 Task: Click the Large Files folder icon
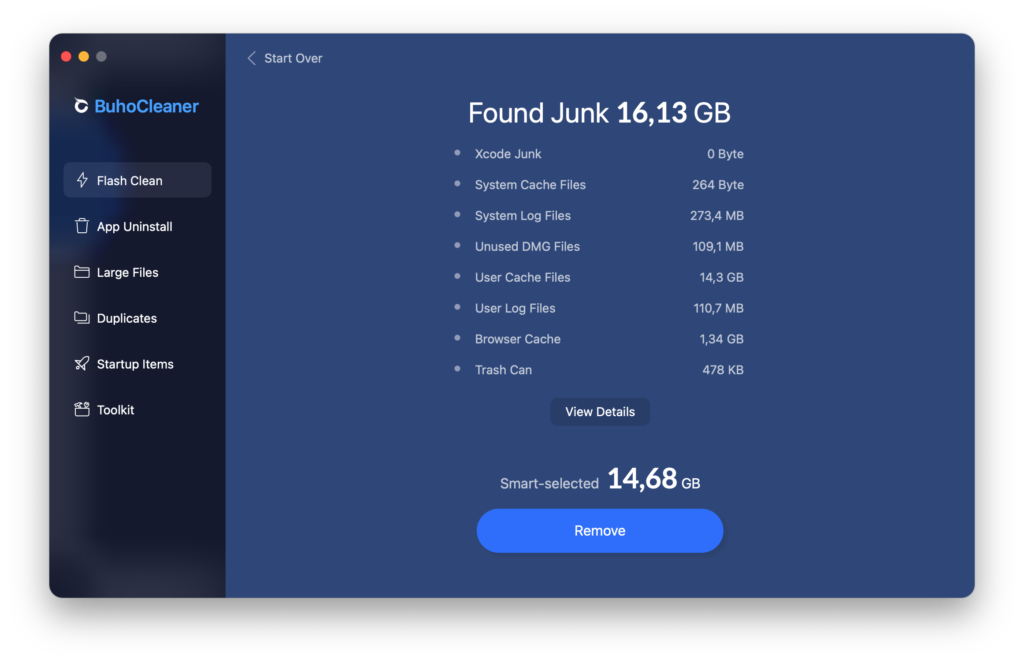tap(82, 272)
